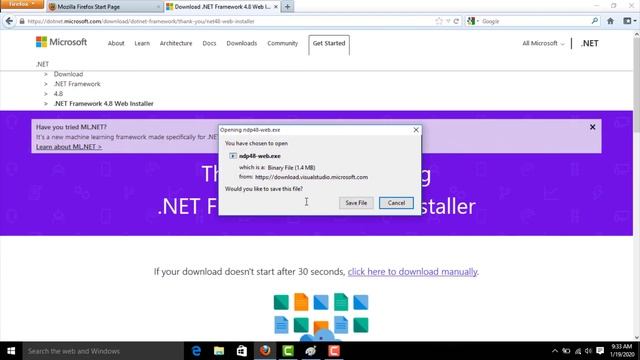Follow the Learn about ML.NET link
This screenshot has width=640, height=360.
[x=69, y=147]
